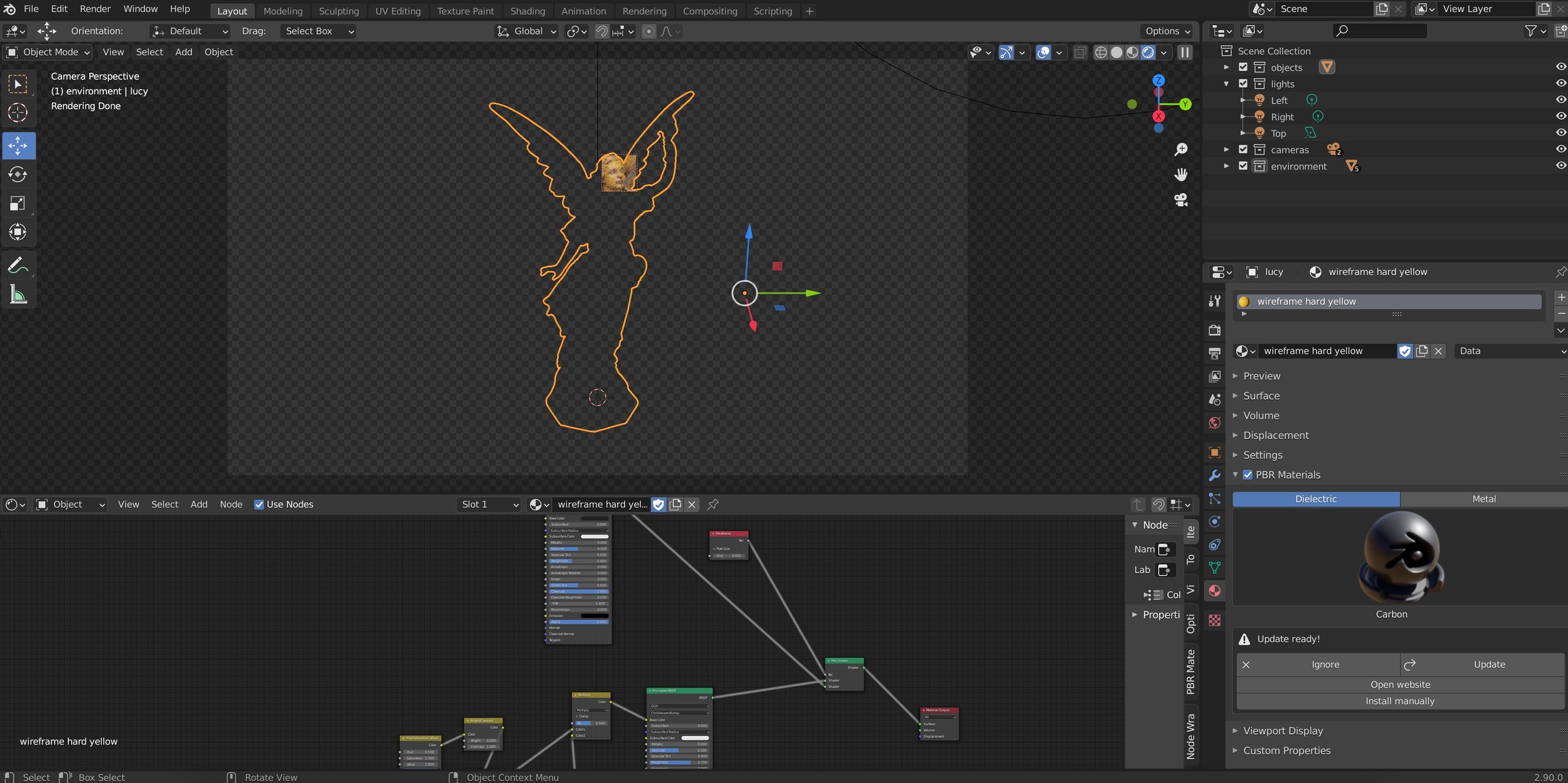Viewport: 1568px width, 783px height.
Task: Toggle the show gizmo button
Action: (1006, 53)
